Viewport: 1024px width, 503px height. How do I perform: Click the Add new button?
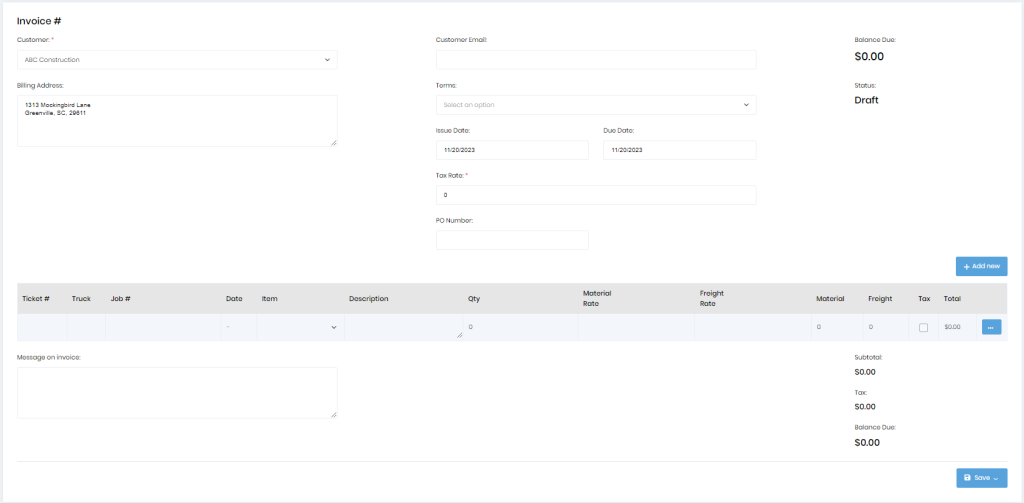pos(981,266)
